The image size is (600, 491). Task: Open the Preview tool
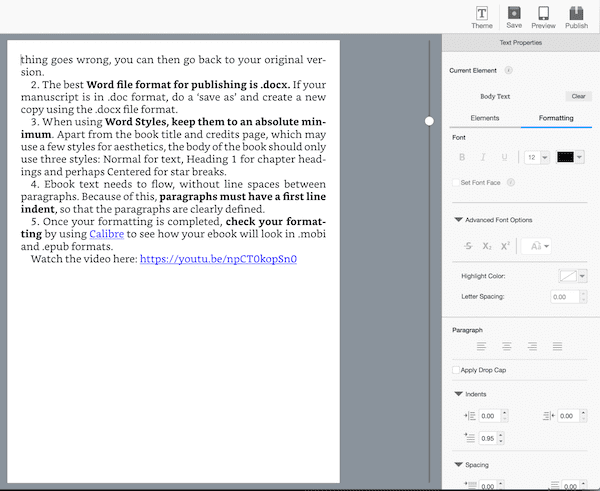[x=543, y=18]
